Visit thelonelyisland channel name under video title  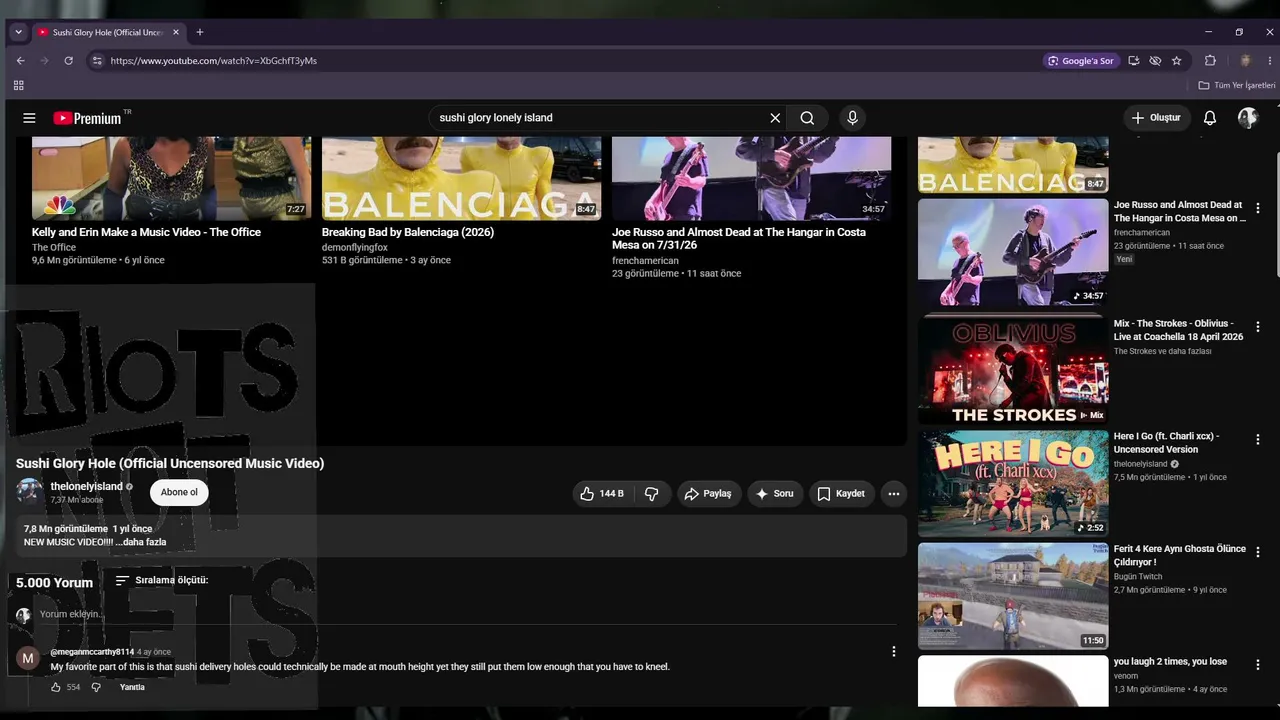(86, 486)
